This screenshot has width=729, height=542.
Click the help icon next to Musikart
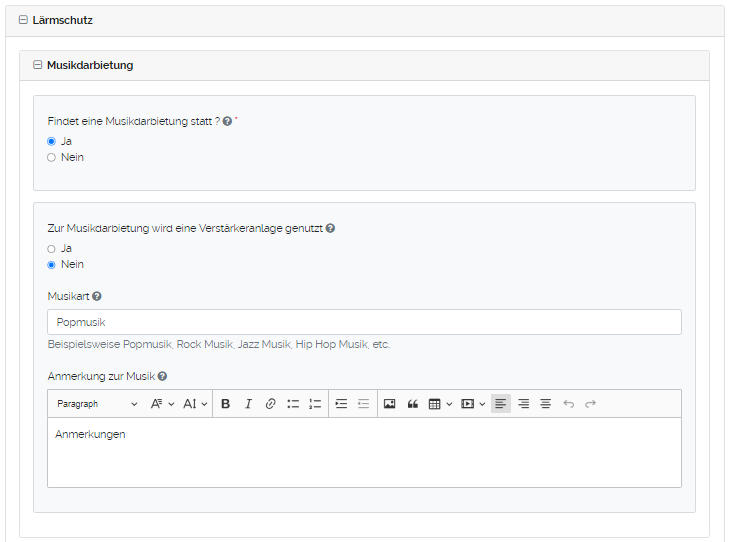tap(97, 297)
